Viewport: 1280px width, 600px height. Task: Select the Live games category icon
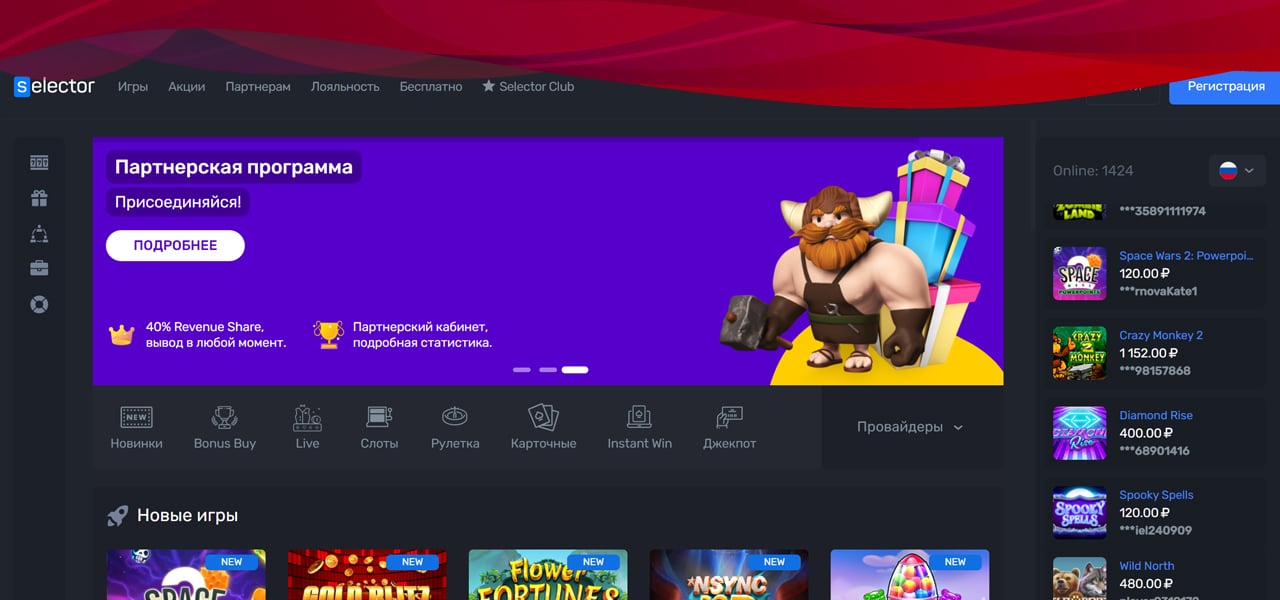[x=307, y=418]
